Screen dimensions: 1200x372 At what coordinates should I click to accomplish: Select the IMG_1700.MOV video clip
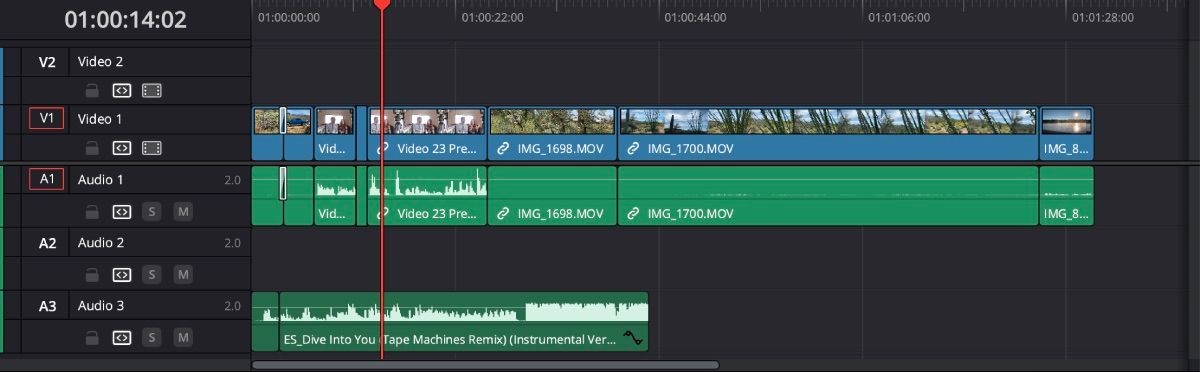coord(828,134)
